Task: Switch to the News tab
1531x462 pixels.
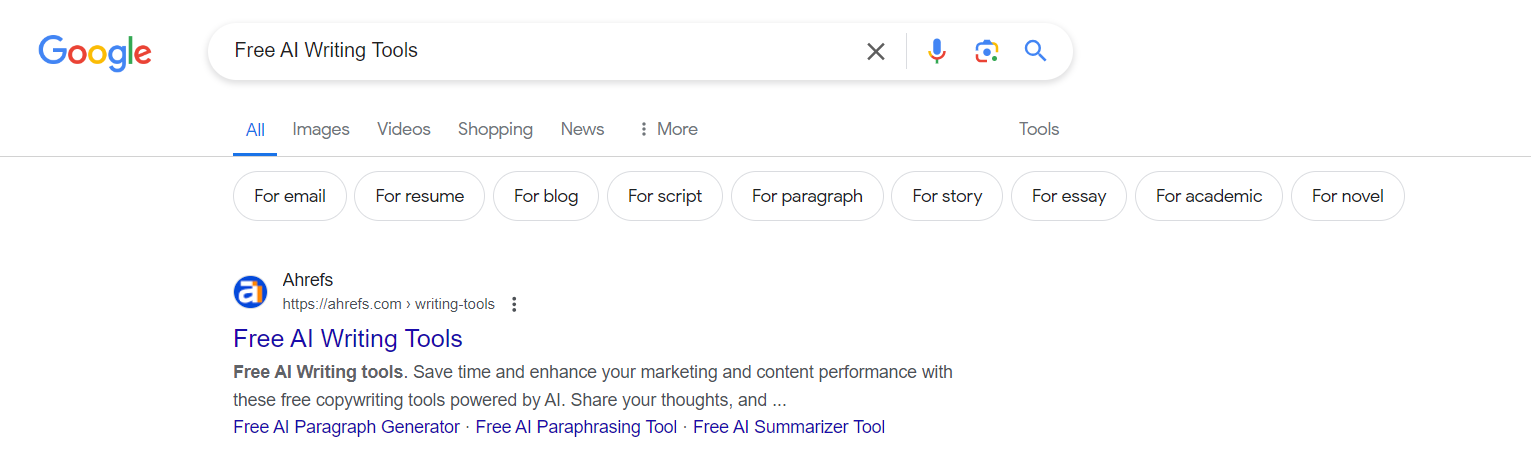Action: pos(582,129)
